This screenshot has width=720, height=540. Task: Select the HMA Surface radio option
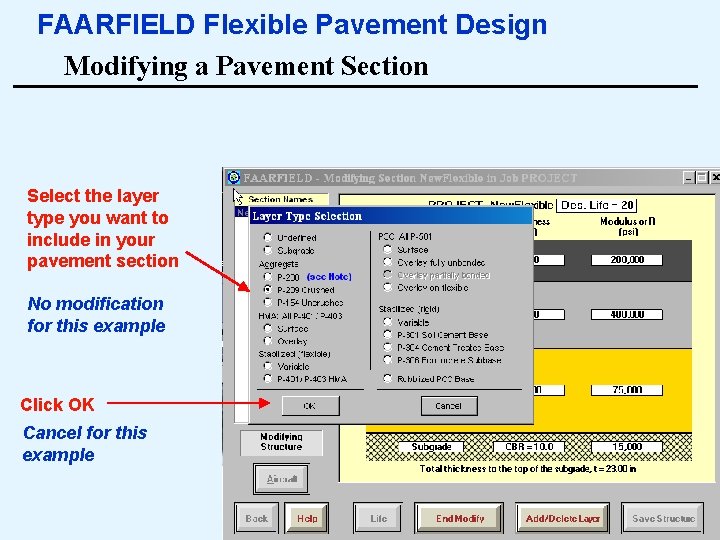[268, 328]
